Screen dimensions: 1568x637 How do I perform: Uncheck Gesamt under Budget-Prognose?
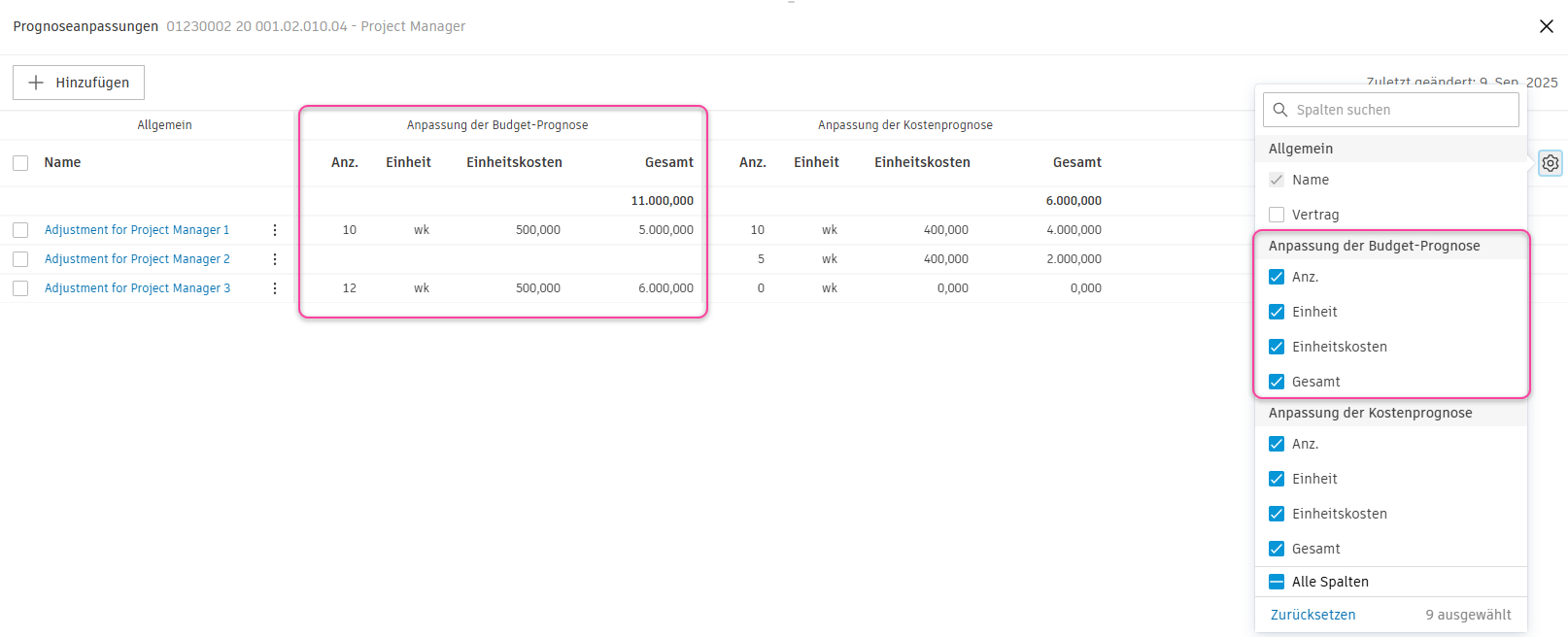pos(1277,382)
